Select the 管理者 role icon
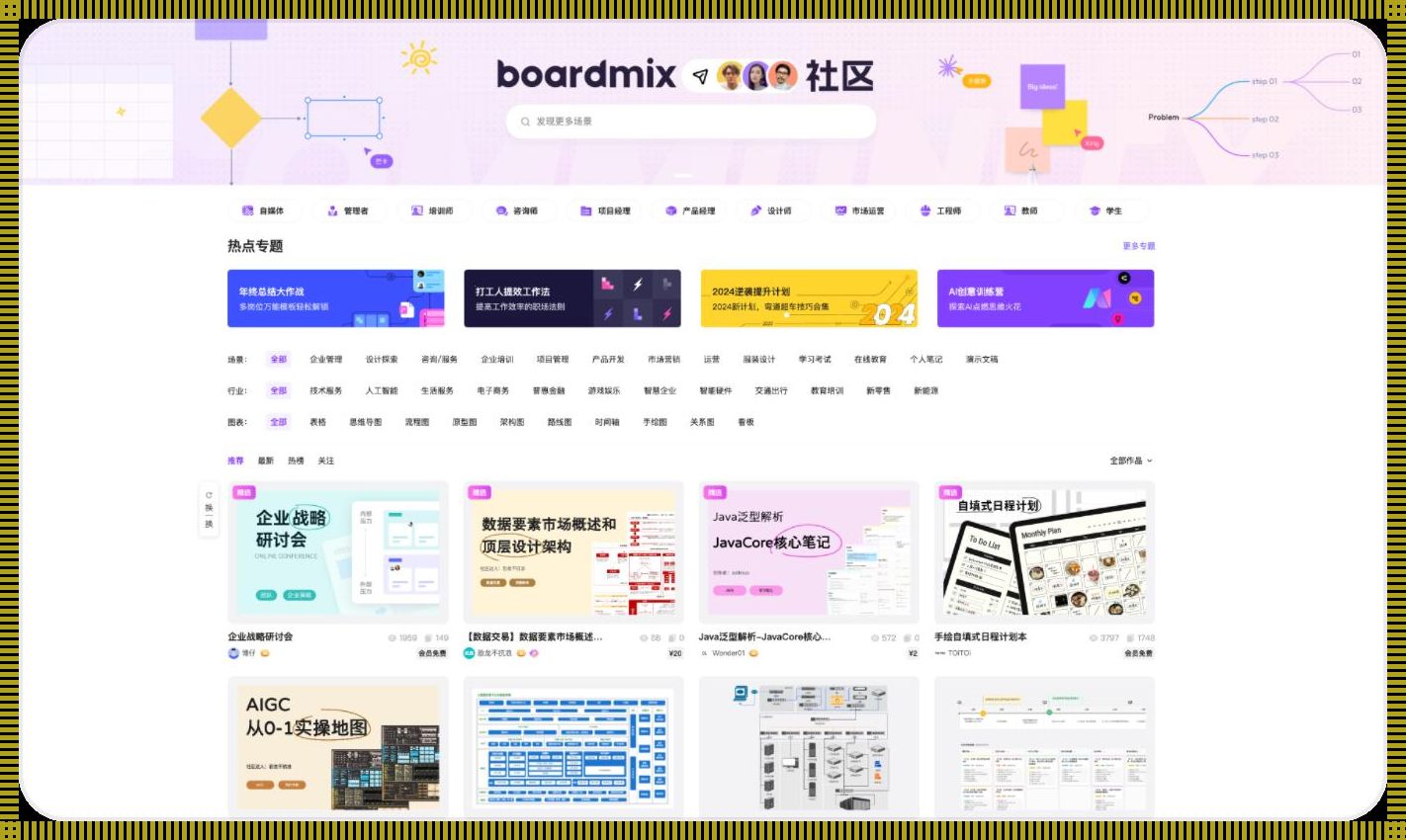This screenshot has width=1406, height=840. click(x=332, y=210)
